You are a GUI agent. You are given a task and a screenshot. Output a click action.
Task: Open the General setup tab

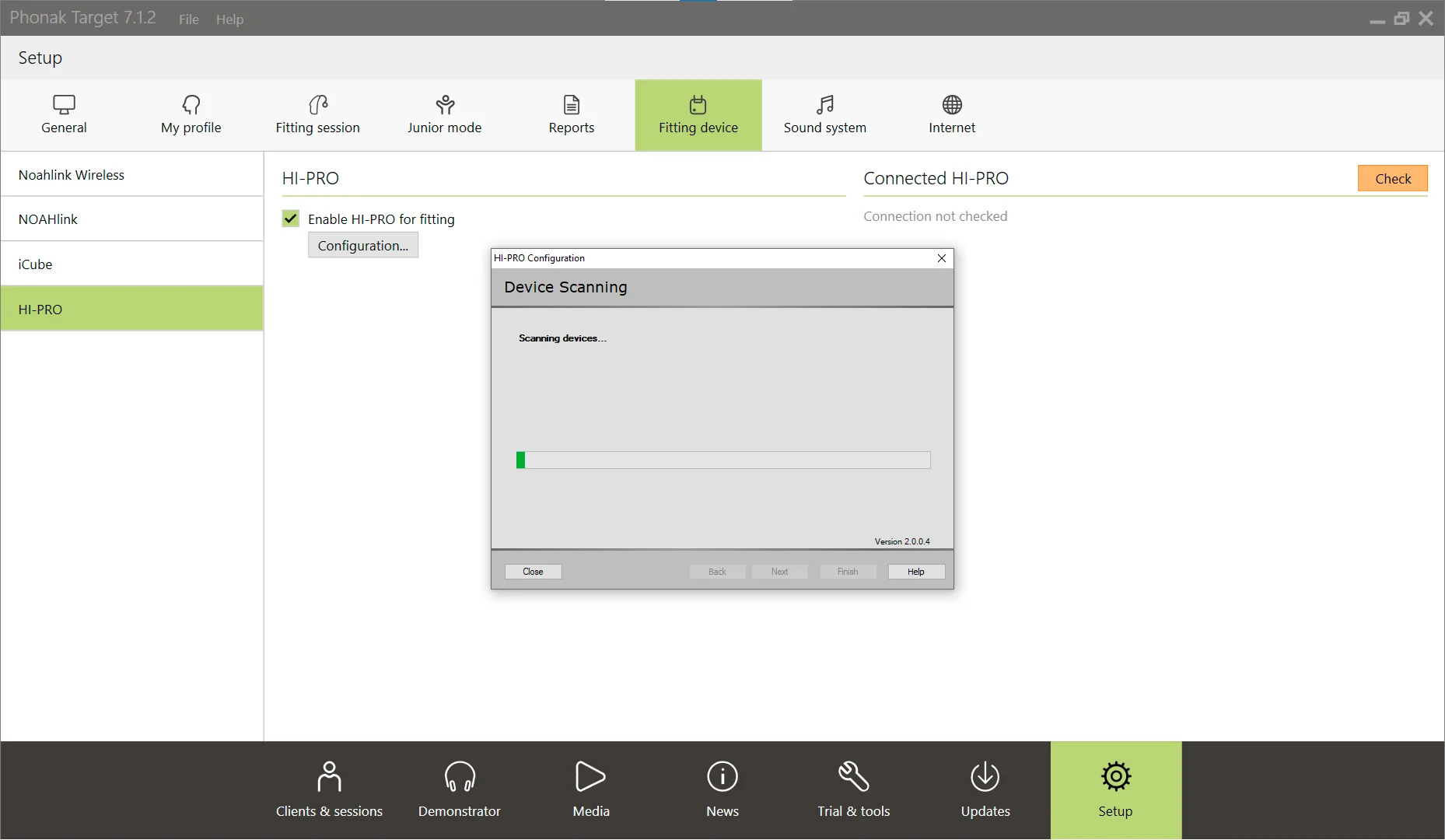click(x=64, y=115)
